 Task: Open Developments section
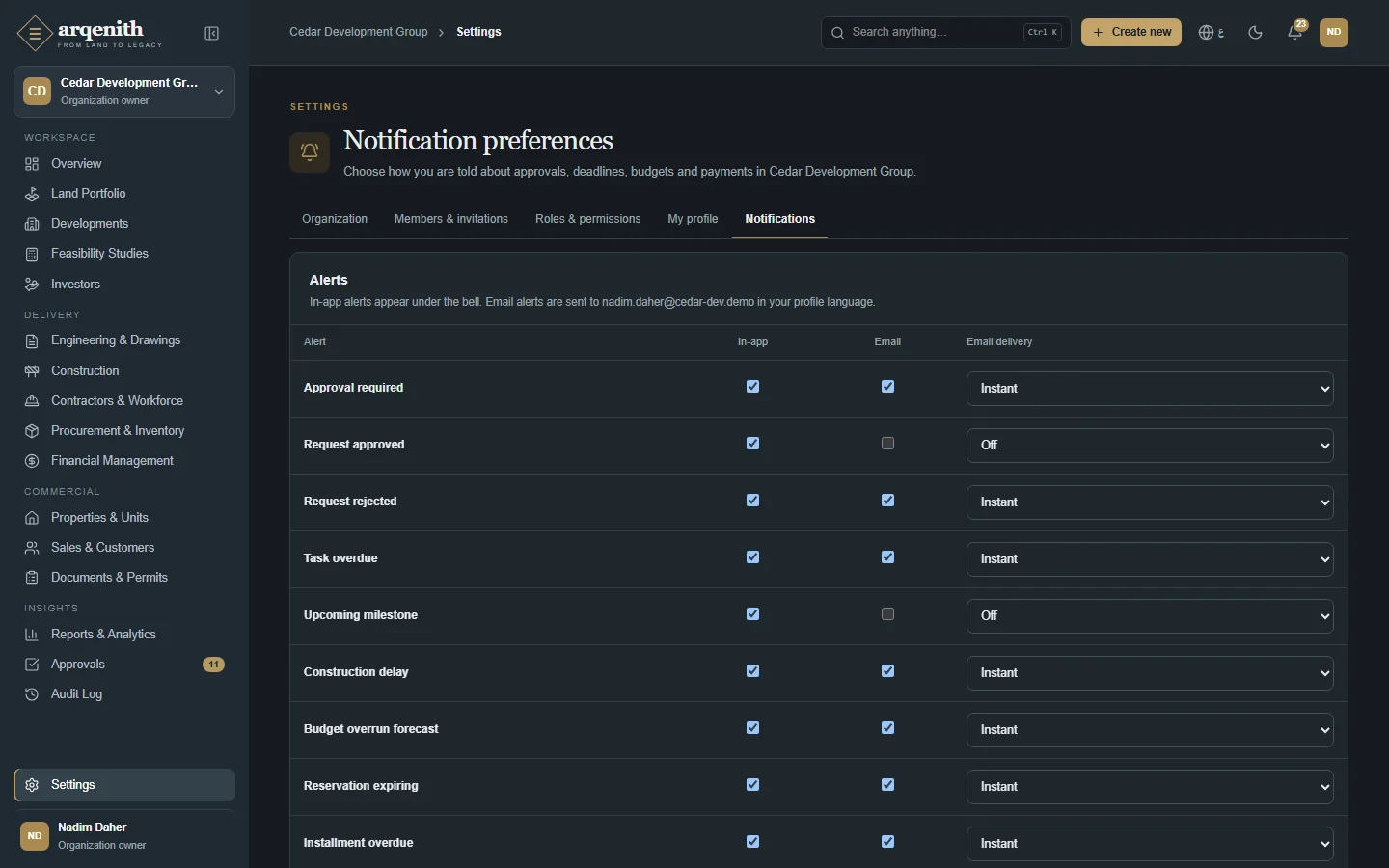point(124,224)
